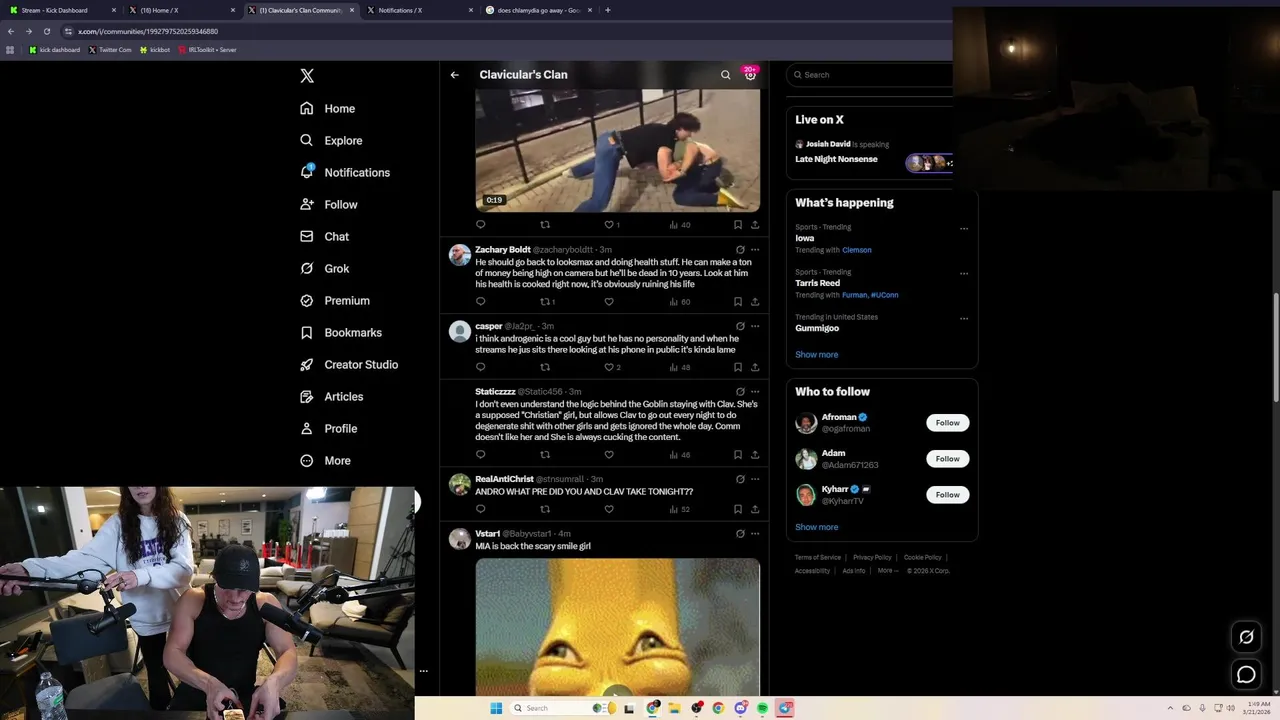Screen dimensions: 1280x720
Task: Switch to Notifications / X tab
Action: point(420,10)
